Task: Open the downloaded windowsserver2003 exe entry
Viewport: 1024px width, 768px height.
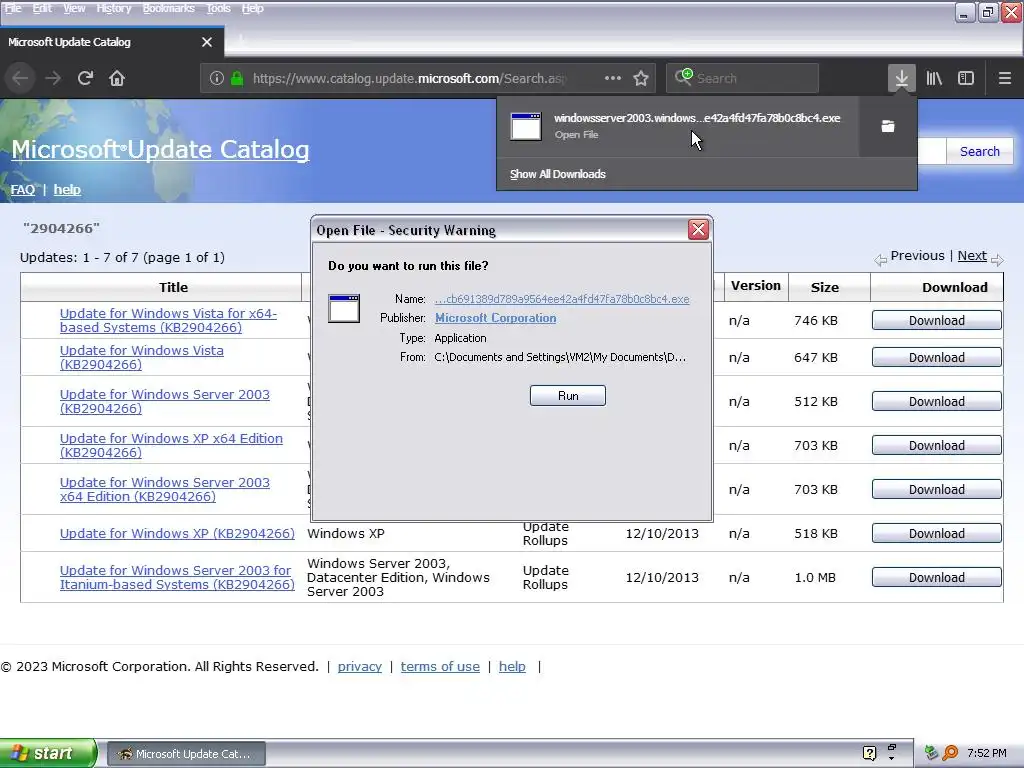Action: tap(678, 126)
